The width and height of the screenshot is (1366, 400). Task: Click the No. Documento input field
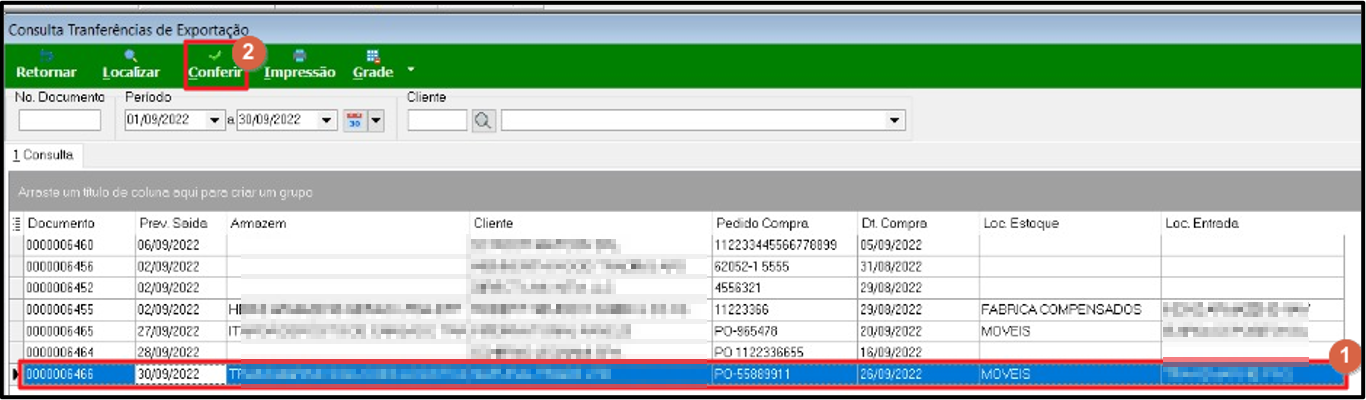coord(60,120)
